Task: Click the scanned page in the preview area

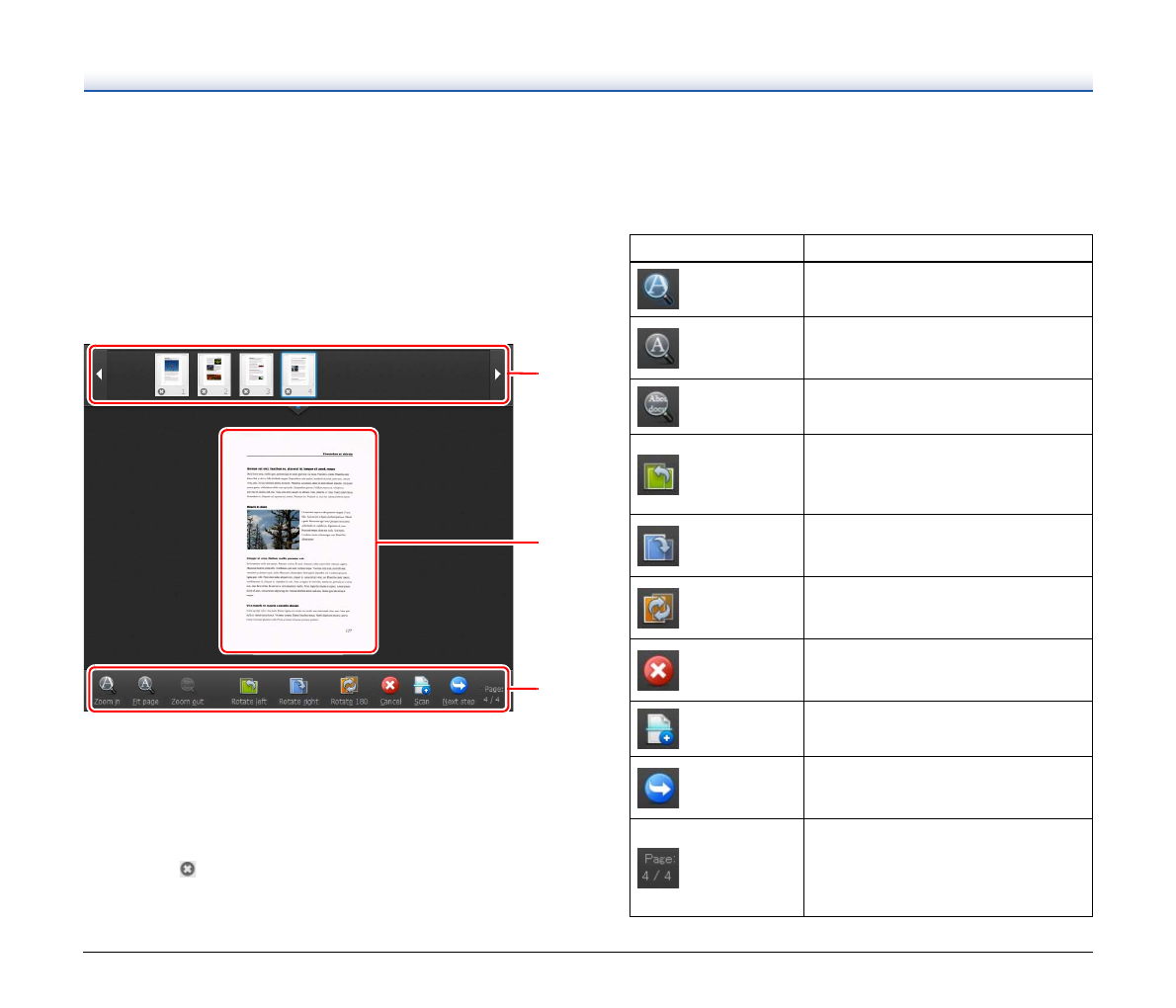Action: (x=298, y=541)
